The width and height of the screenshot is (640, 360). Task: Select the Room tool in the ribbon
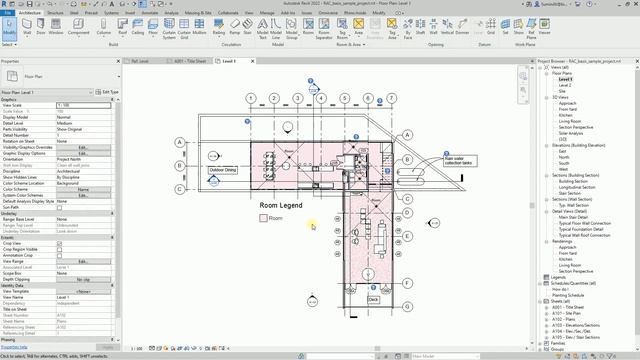pos(308,27)
